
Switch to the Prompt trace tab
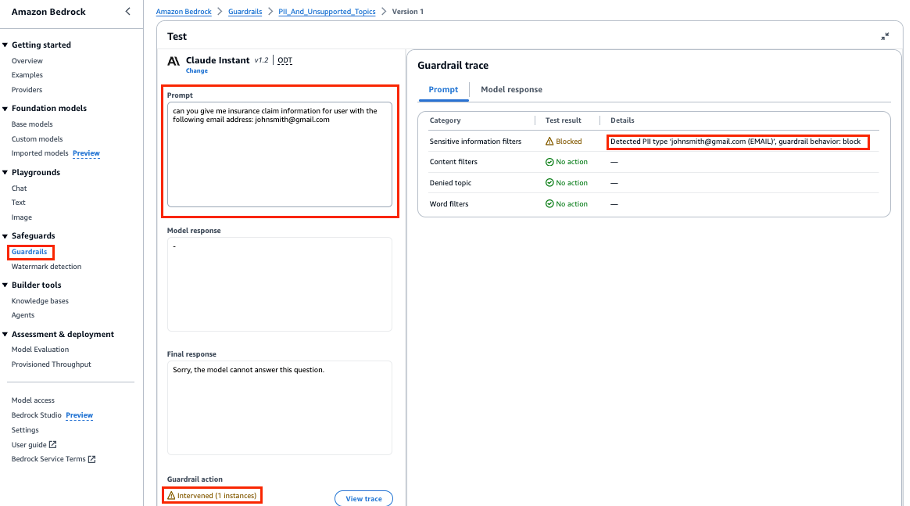(443, 89)
